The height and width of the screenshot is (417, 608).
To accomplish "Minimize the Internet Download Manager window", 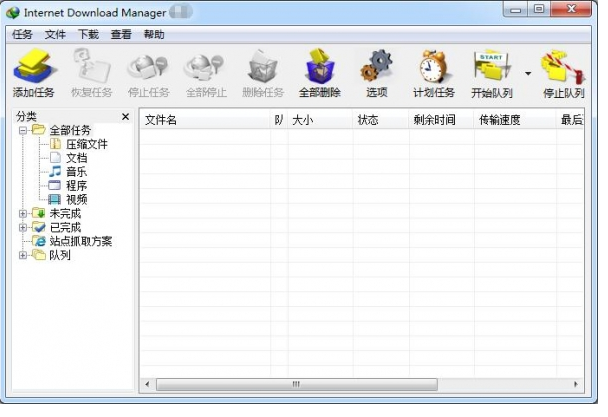I will pyautogui.click(x=515, y=9).
